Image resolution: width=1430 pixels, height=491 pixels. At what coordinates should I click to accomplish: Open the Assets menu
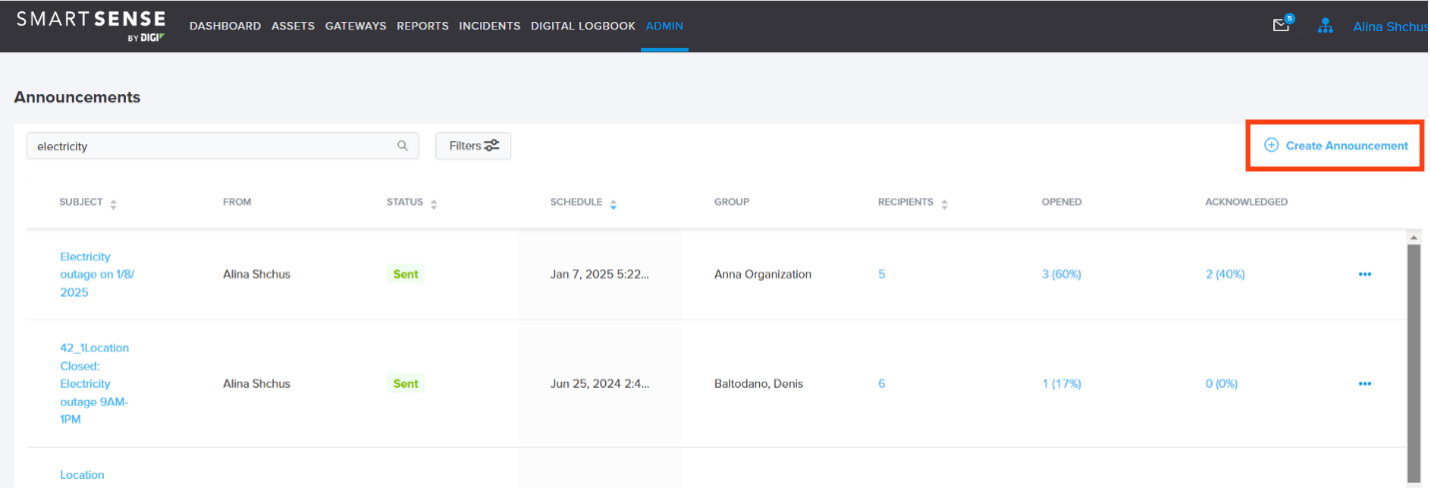click(293, 26)
